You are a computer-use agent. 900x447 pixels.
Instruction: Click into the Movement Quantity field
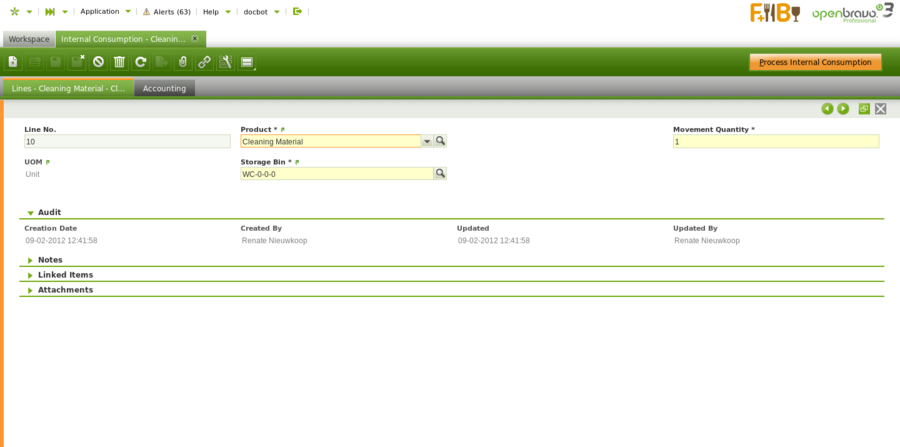[x=776, y=141]
